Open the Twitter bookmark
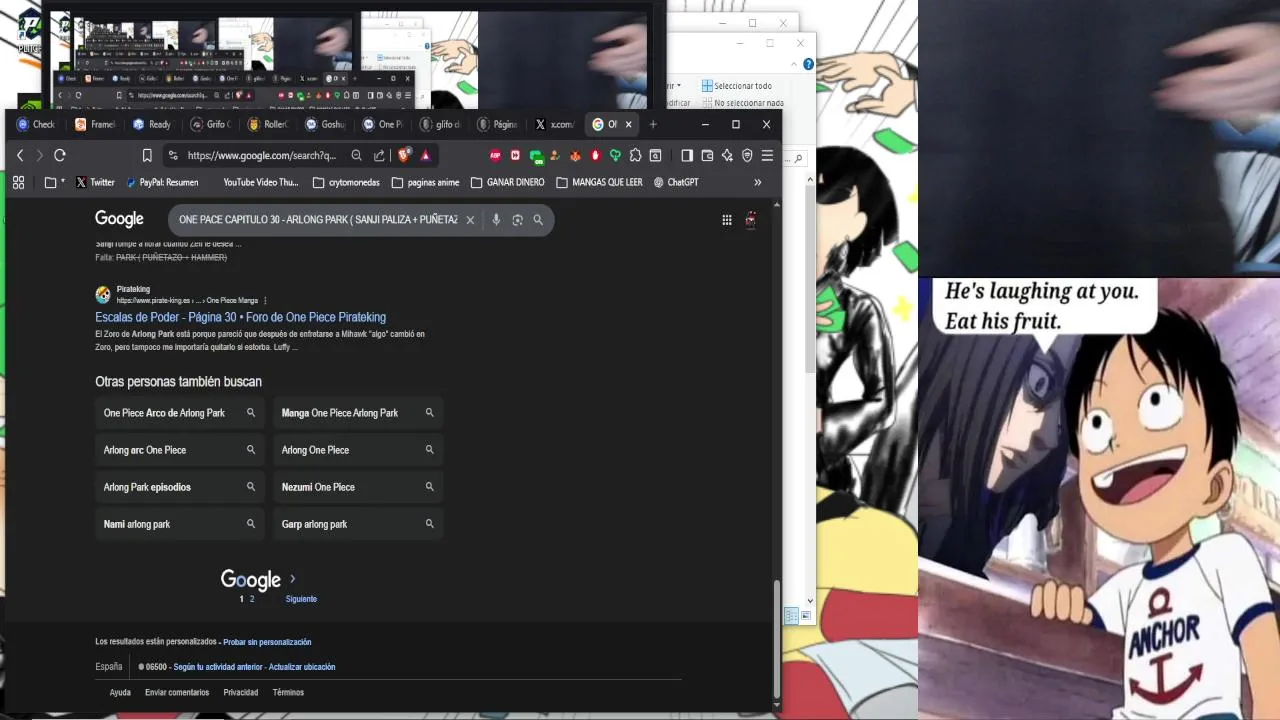 click(96, 182)
